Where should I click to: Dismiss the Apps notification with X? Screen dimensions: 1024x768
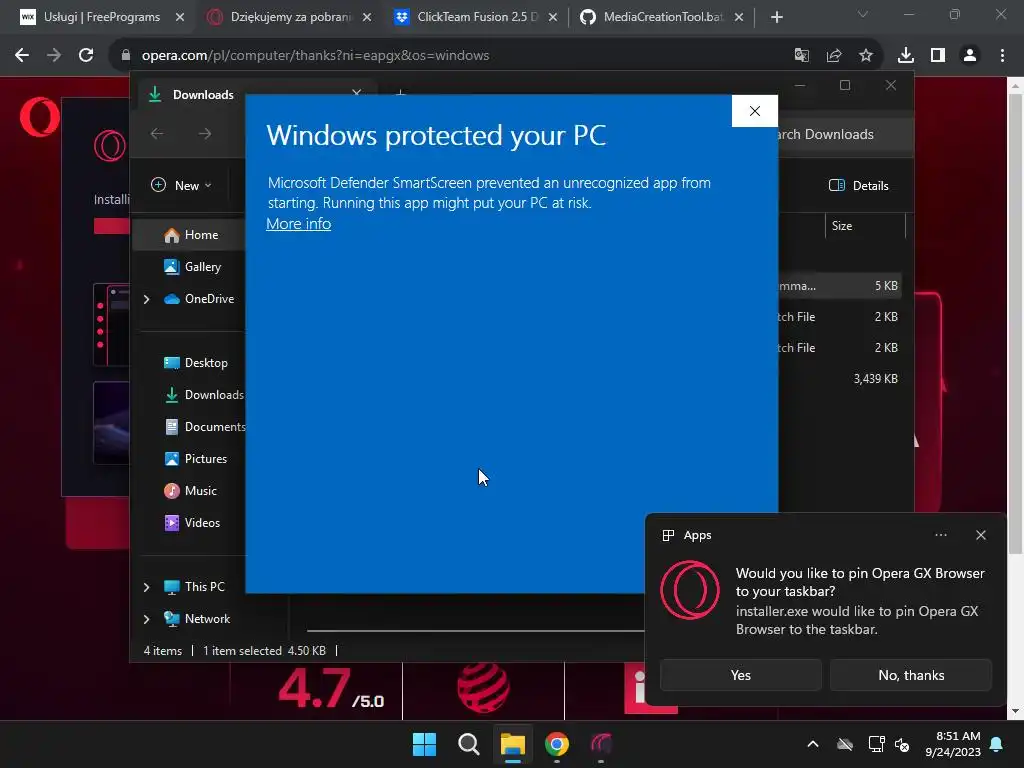980,536
